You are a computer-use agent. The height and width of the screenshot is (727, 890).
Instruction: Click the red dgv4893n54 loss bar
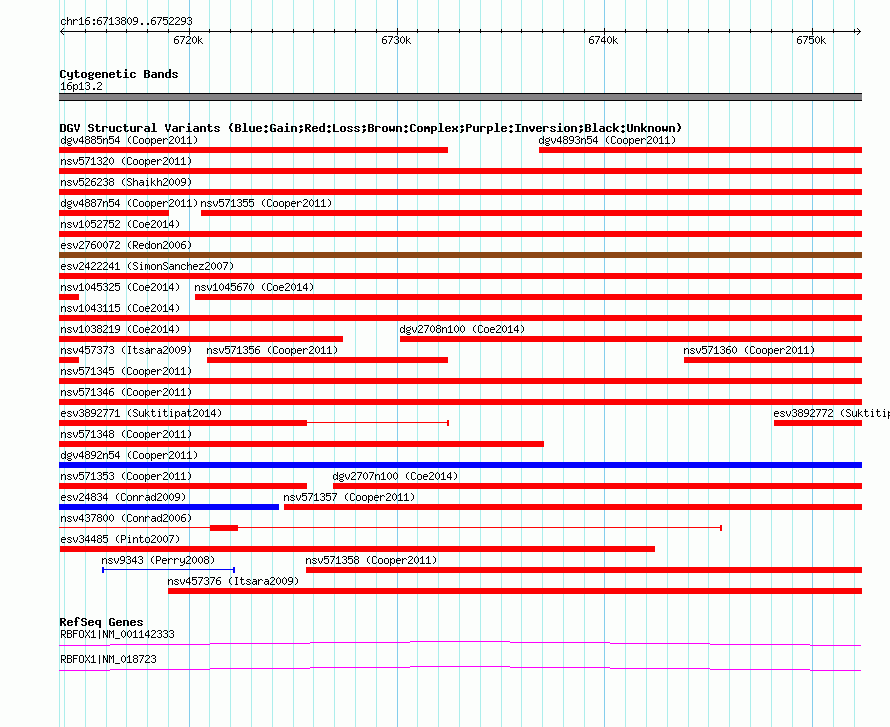tap(700, 150)
